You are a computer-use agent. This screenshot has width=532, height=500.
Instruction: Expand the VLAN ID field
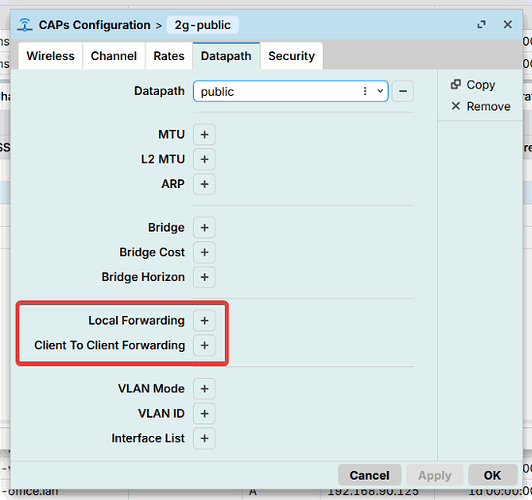point(204,414)
